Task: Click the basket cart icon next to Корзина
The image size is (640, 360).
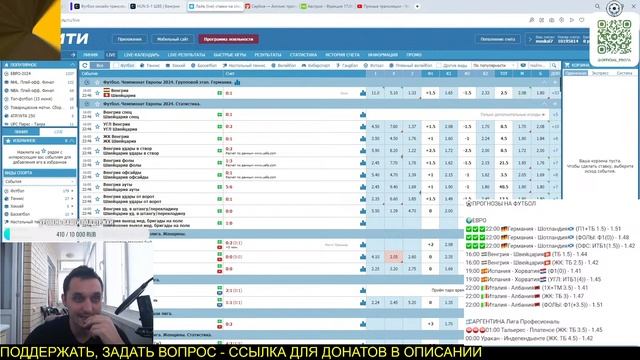Action: point(567,65)
